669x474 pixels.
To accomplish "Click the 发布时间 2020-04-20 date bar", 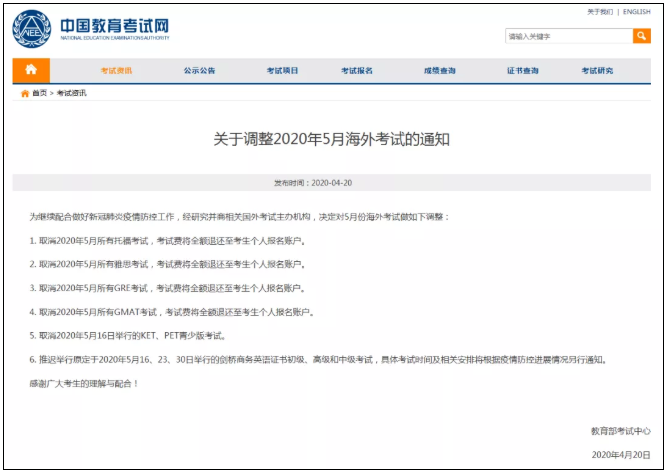I will coord(331,184).
